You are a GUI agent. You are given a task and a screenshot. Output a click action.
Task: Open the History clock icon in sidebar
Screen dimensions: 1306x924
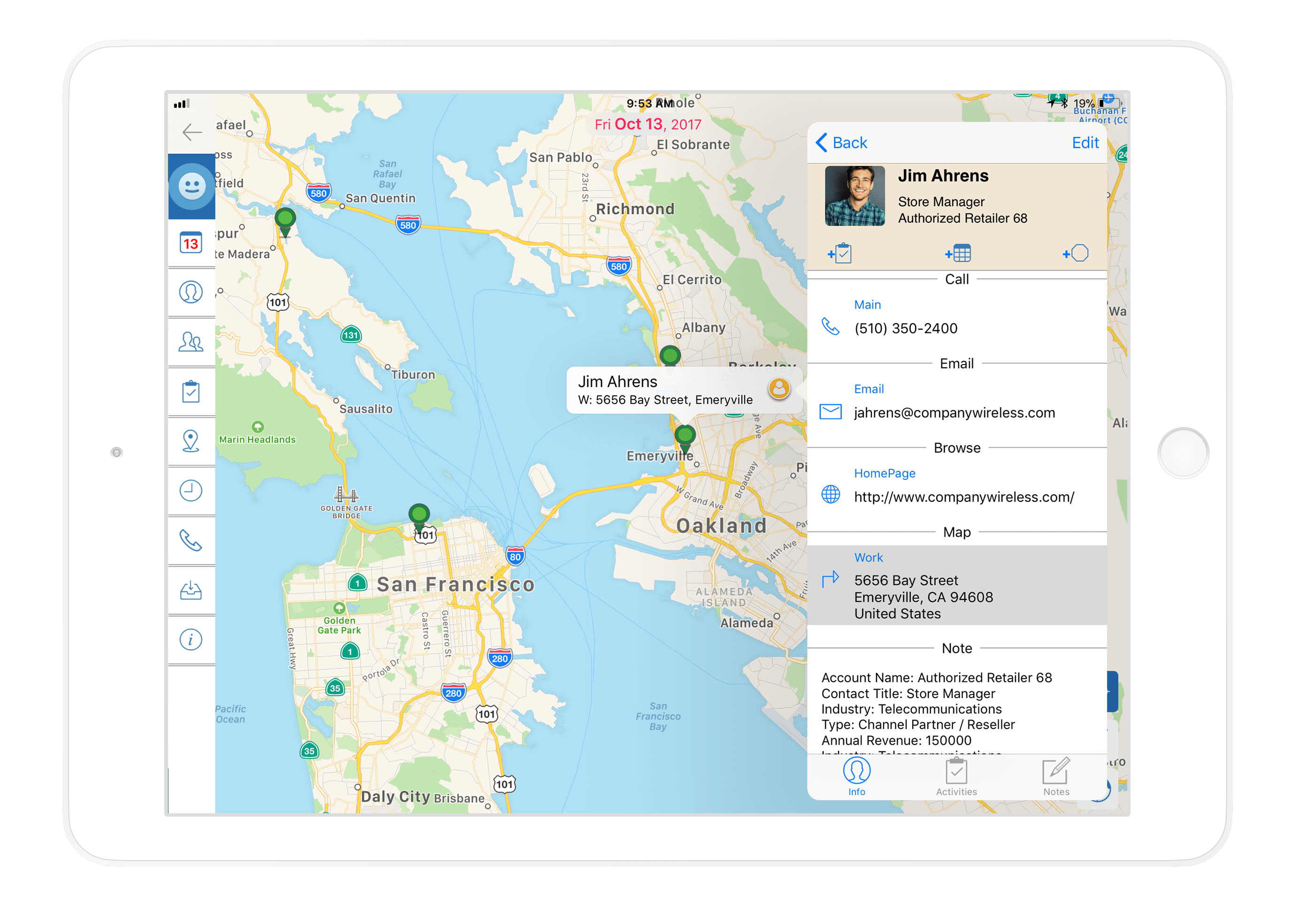[x=191, y=491]
